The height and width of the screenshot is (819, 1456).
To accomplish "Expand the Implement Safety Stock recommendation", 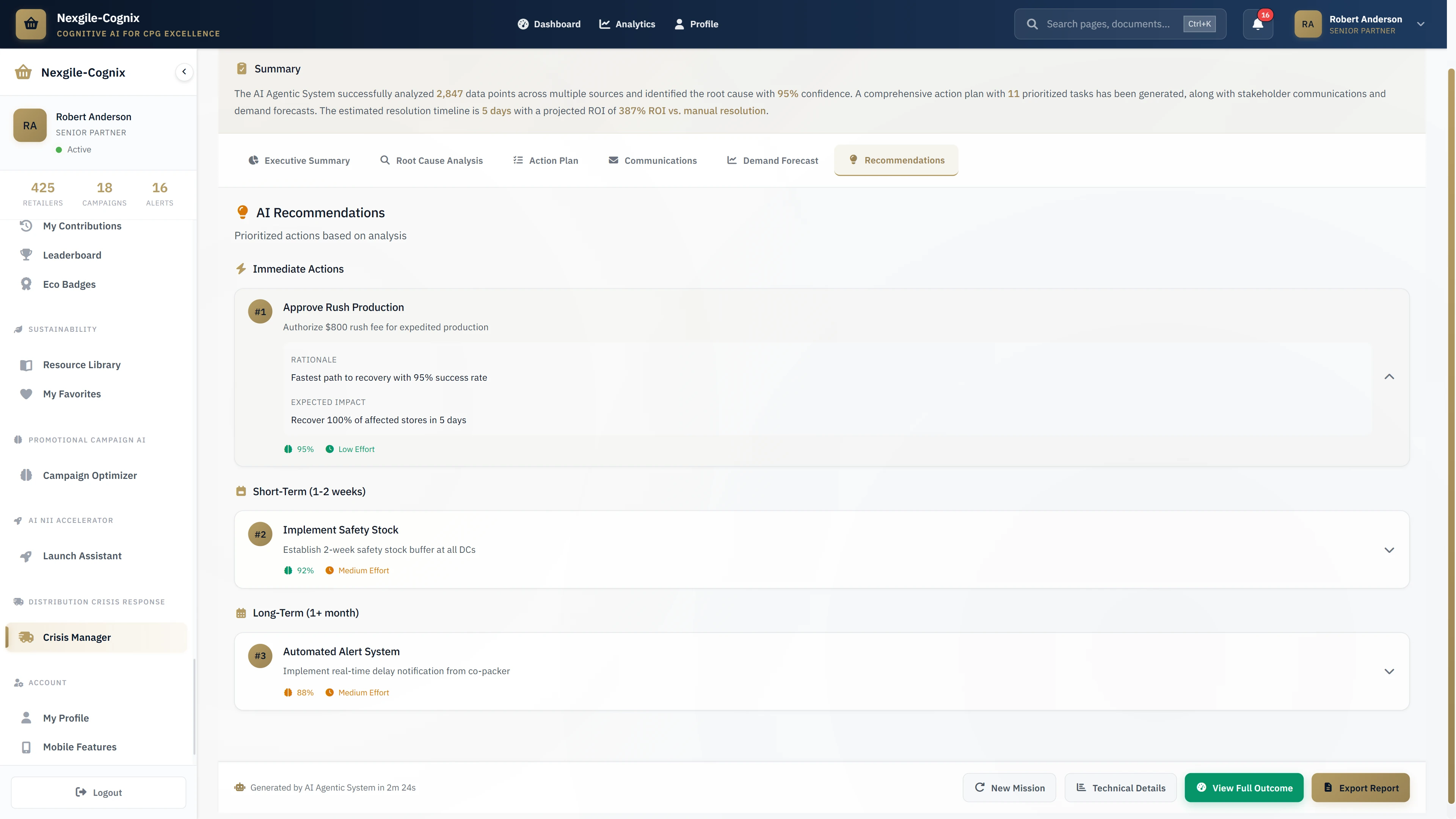I will pos(1390,549).
